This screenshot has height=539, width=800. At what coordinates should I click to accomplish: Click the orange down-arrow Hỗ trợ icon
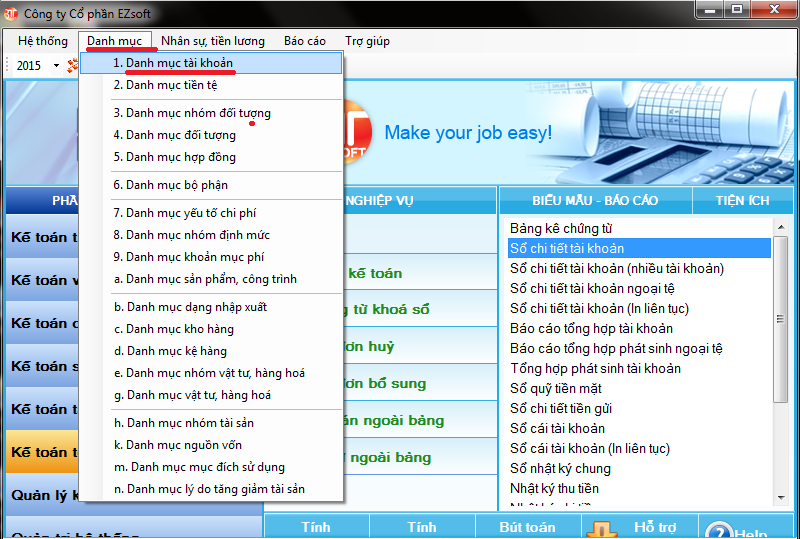pyautogui.click(x=602, y=530)
